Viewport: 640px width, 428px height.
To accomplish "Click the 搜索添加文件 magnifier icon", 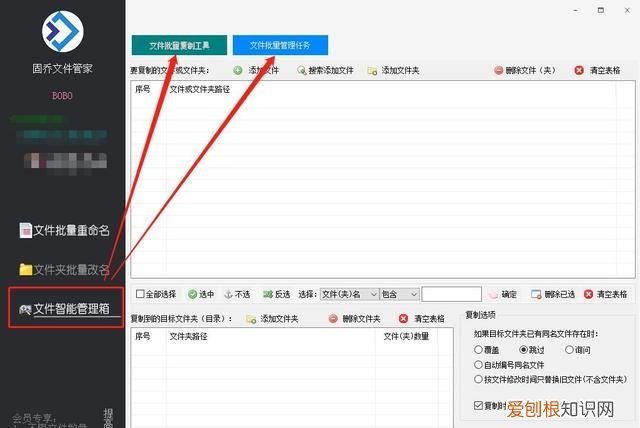I will [x=302, y=71].
